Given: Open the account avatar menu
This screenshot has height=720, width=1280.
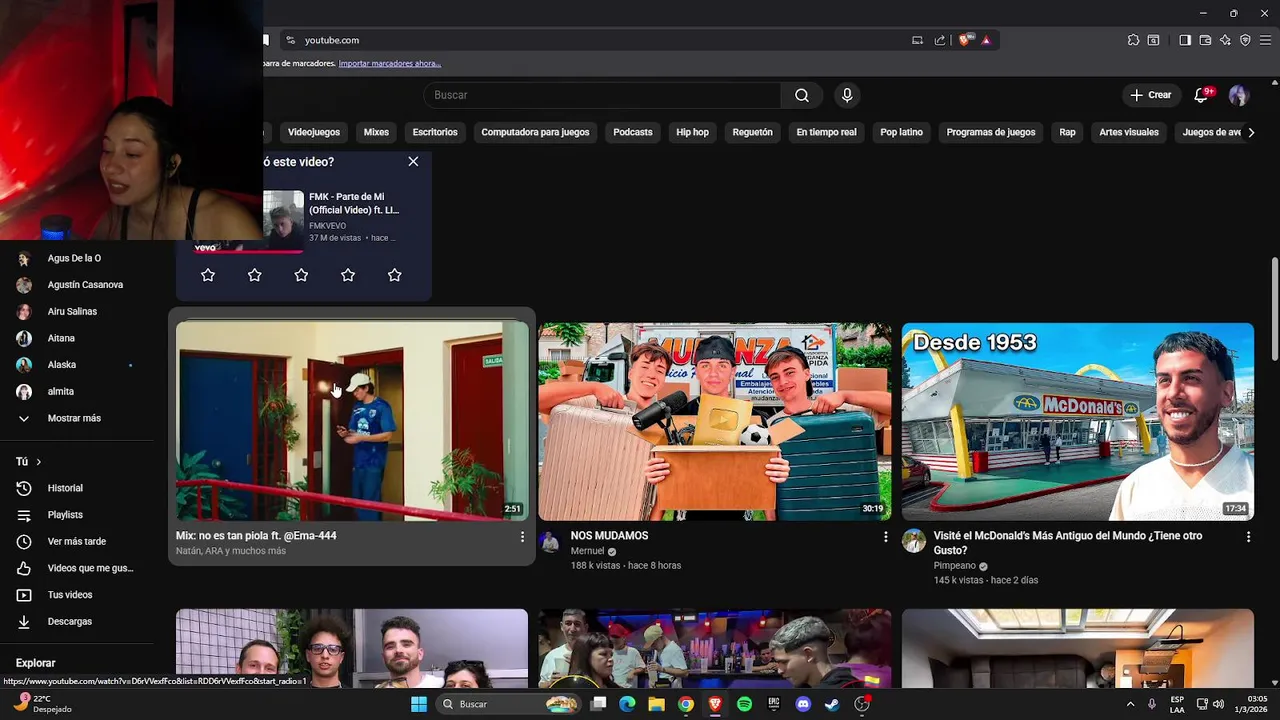Looking at the screenshot, I should pyautogui.click(x=1239, y=95).
